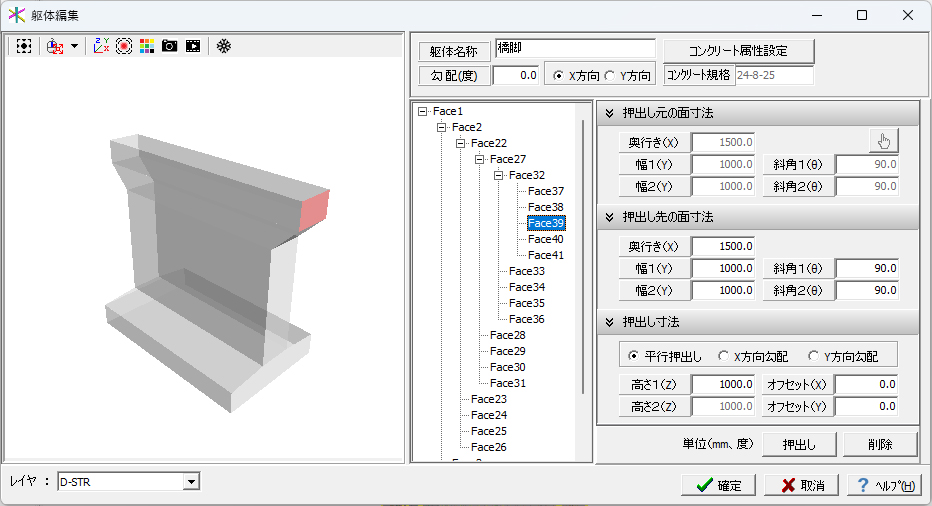This screenshot has height=506, width=932.
Task: Open the color palette grid icon
Action: [146, 46]
